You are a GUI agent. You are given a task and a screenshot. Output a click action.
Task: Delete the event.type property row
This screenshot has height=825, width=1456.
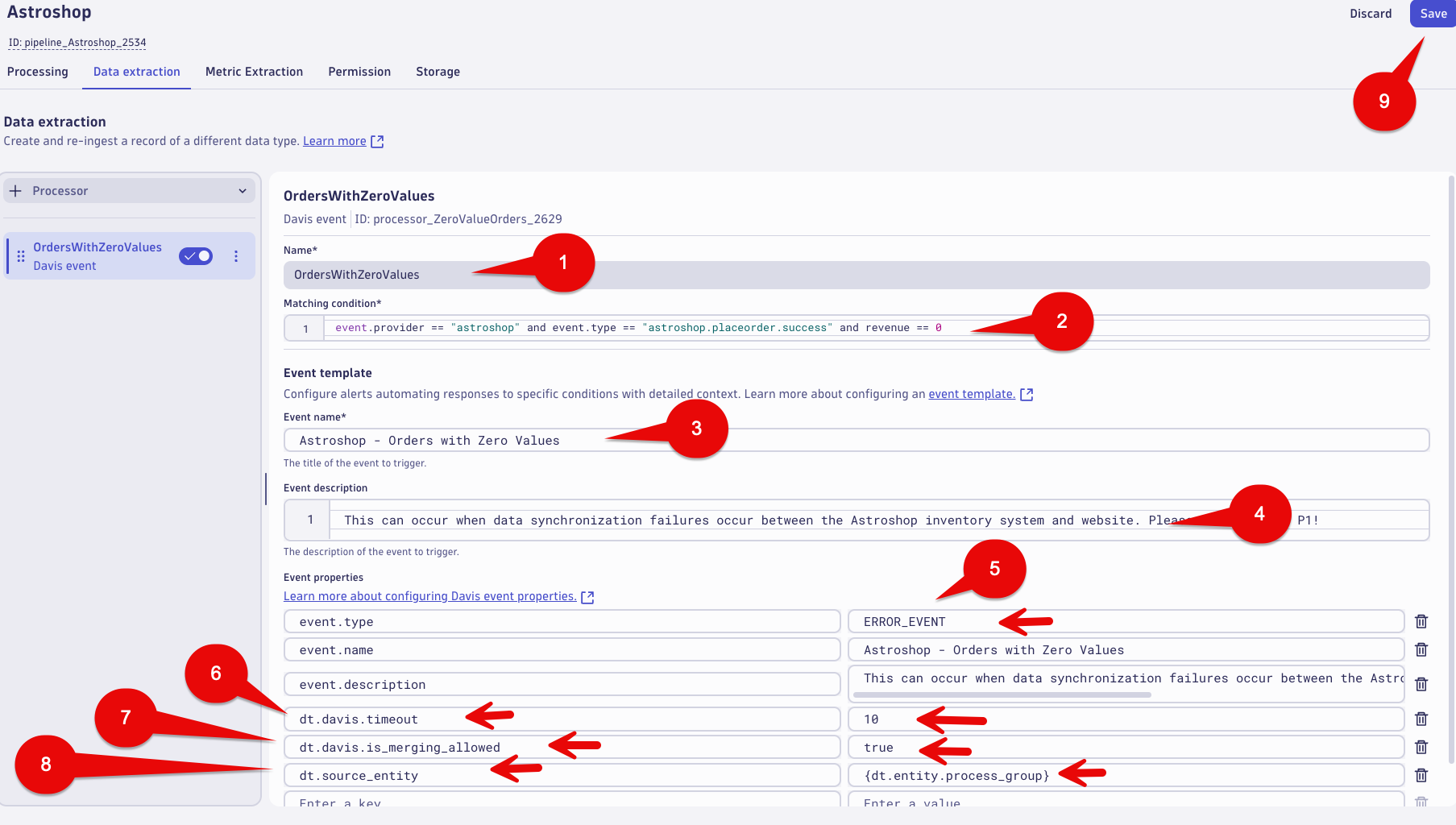[1421, 621]
